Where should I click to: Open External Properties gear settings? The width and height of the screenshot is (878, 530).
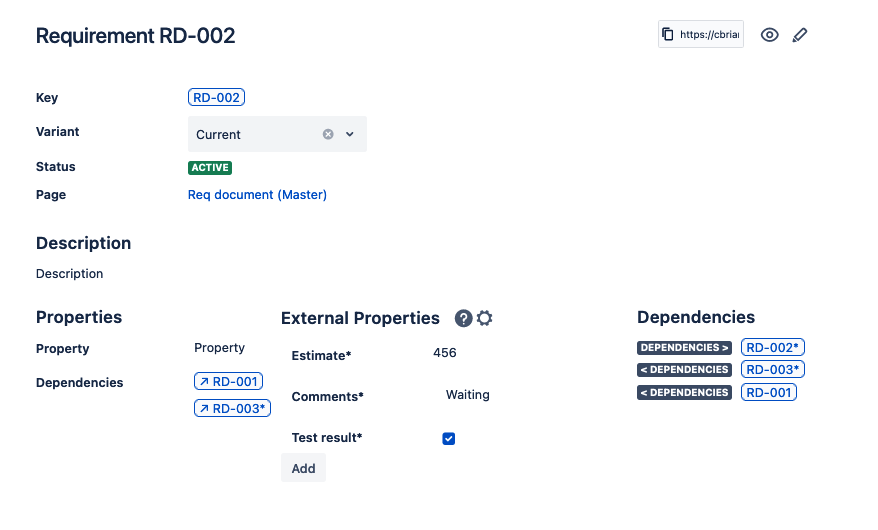[x=485, y=318]
